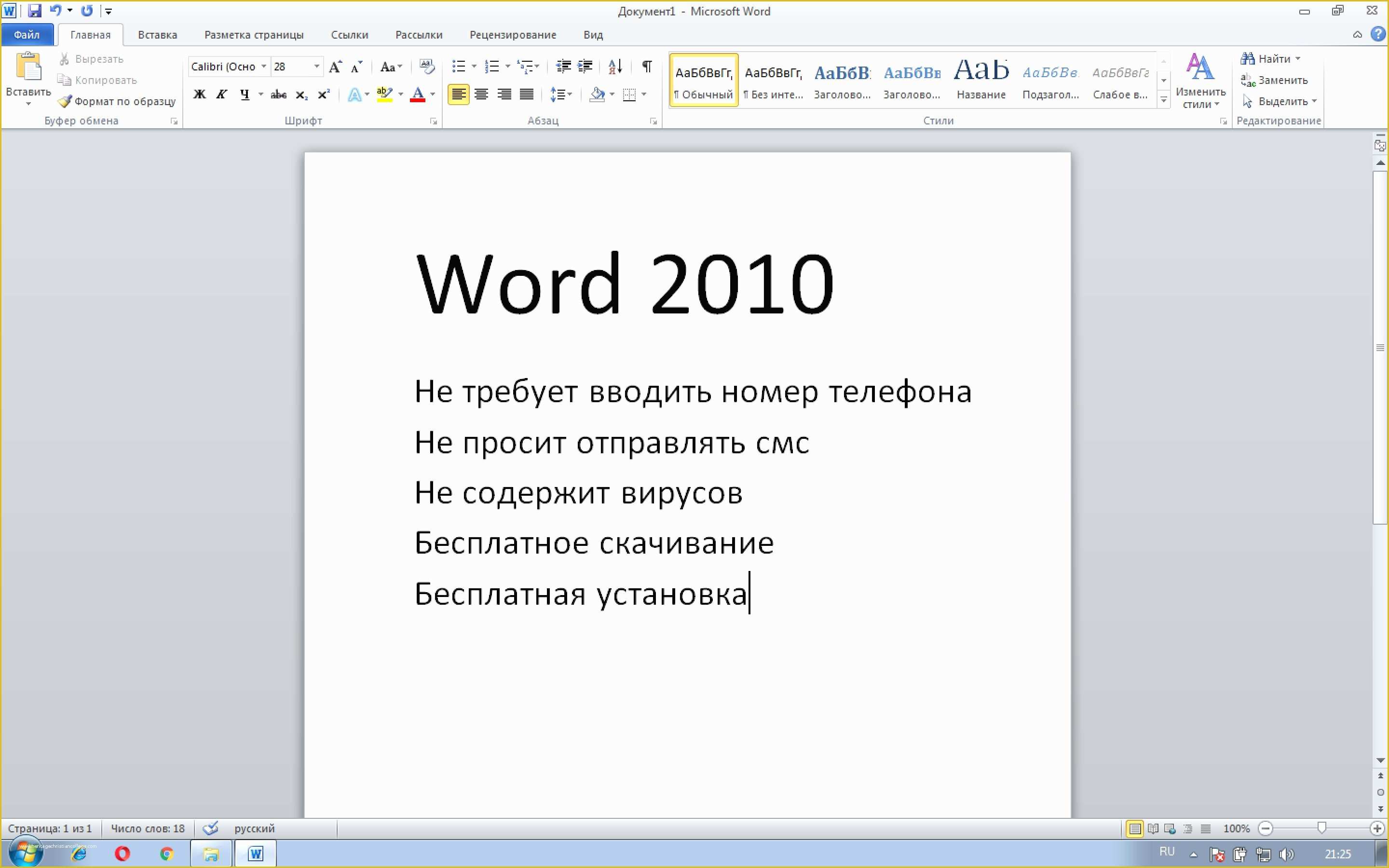This screenshot has width=1389, height=868.
Task: Align text to the right
Action: (x=504, y=94)
